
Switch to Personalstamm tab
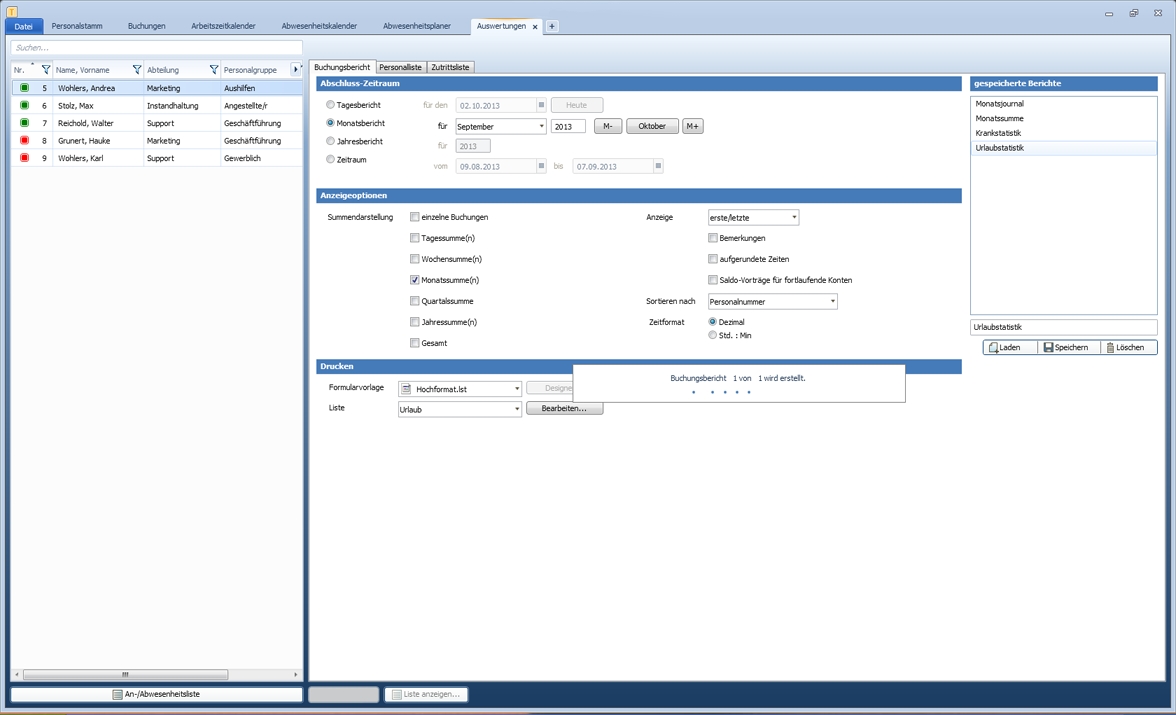(x=77, y=26)
